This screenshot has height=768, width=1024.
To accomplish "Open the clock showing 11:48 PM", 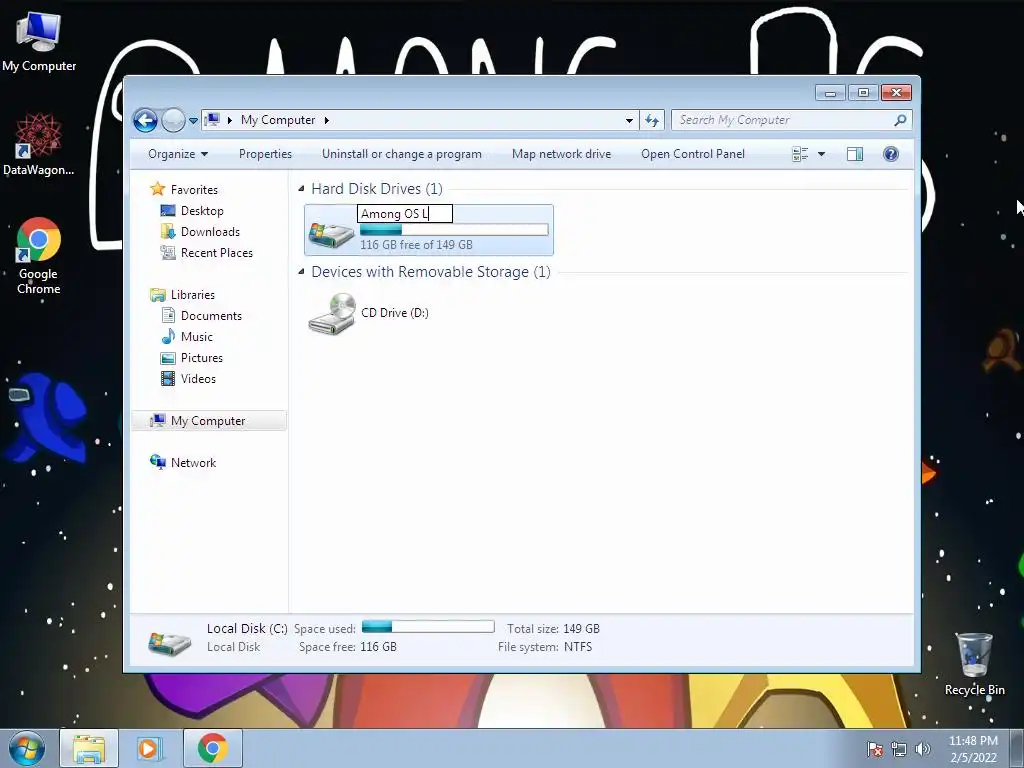I will pyautogui.click(x=973, y=749).
